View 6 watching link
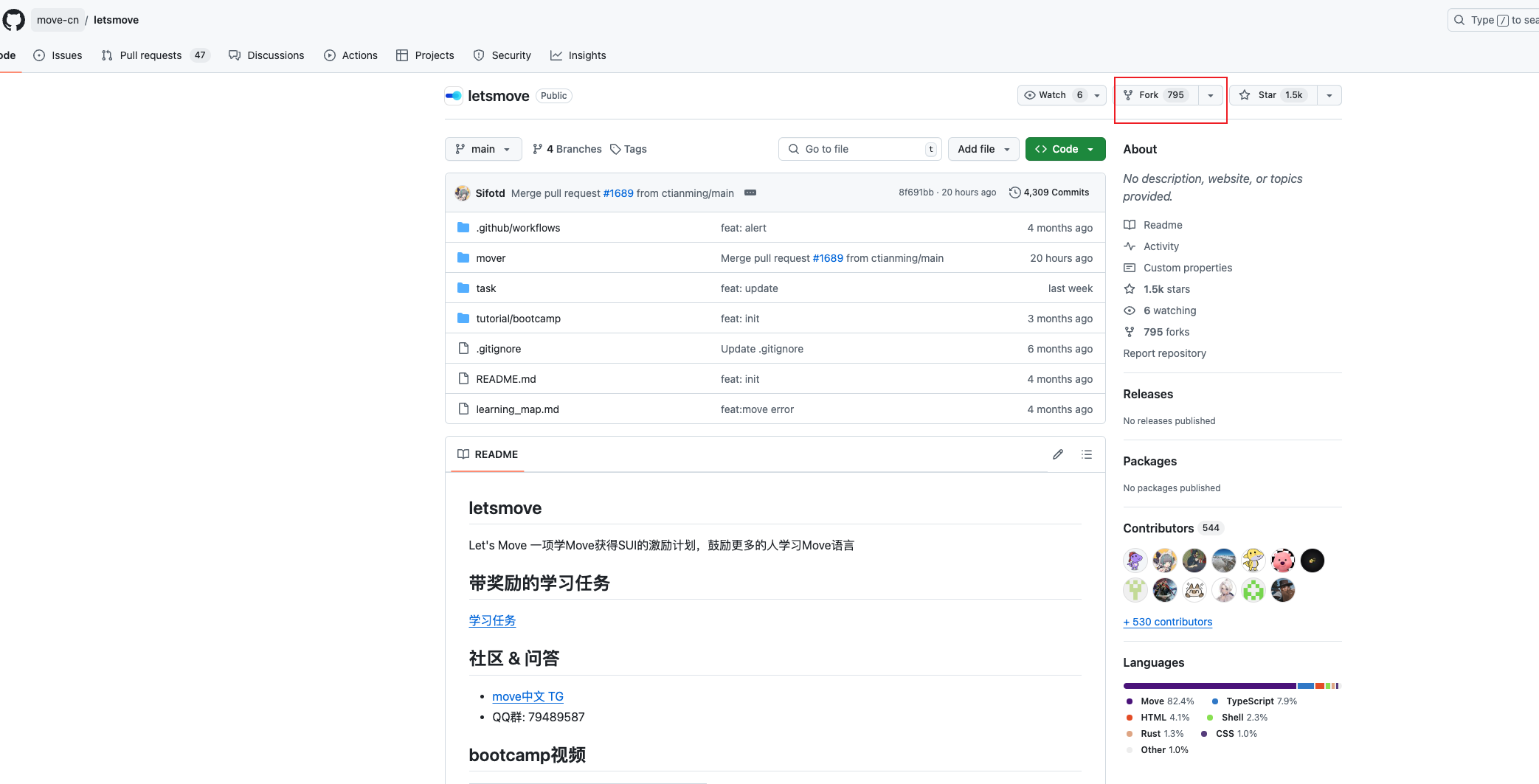The width and height of the screenshot is (1539, 784). point(1170,311)
